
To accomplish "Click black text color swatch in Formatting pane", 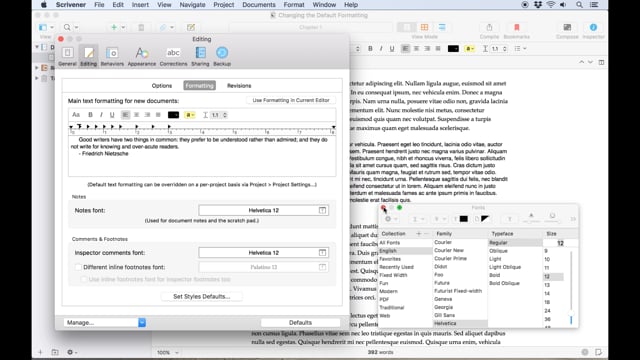I will pos(173,115).
